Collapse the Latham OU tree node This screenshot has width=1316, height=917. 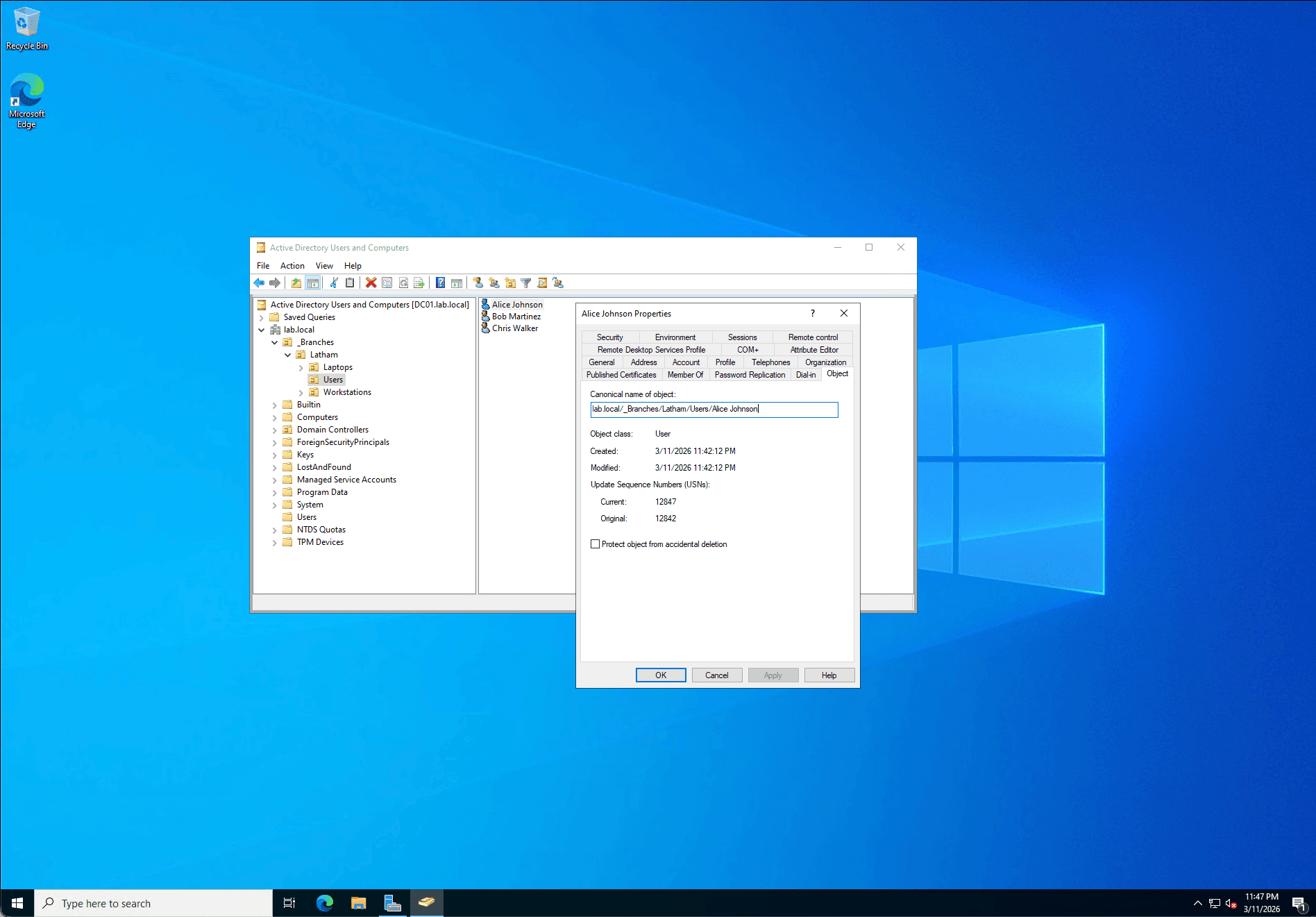click(x=288, y=355)
